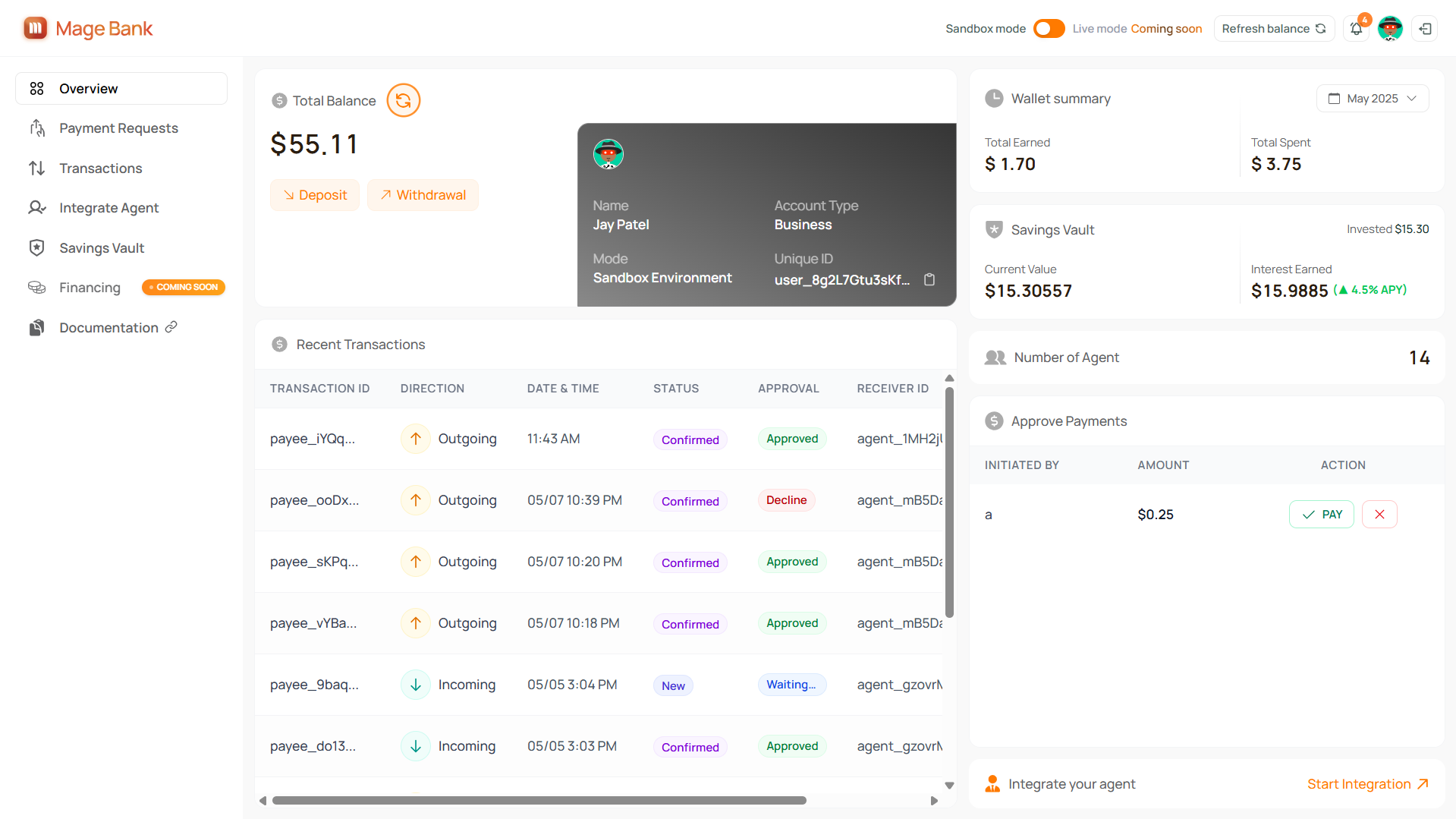
Task: Click the profile avatar on account card
Action: 609,154
